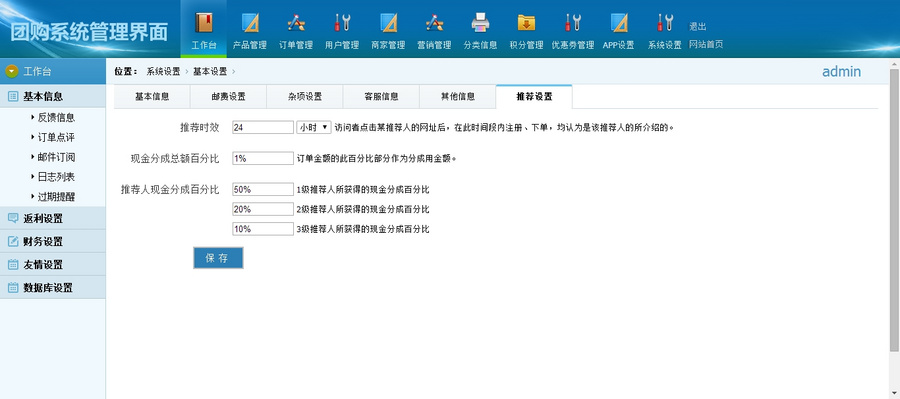Open 反馈信息 in the sidebar
Image resolution: width=900 pixels, height=399 pixels.
pyautogui.click(x=56, y=118)
